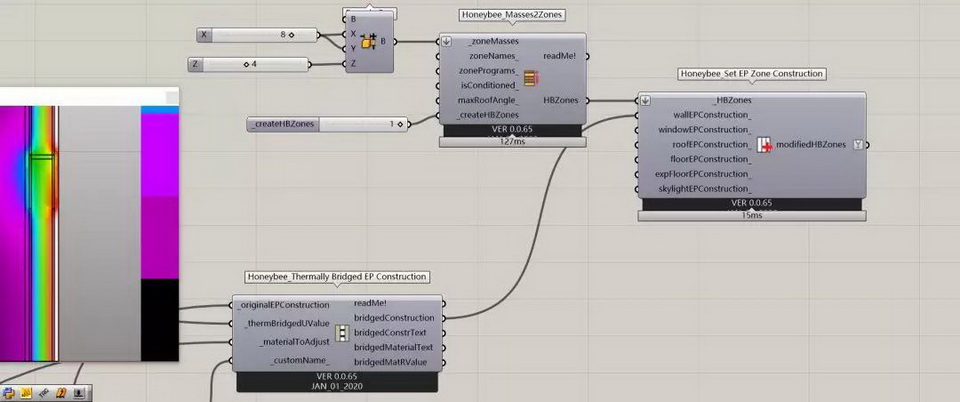Click the Honeybee_Masses2Zones component icon

(531, 78)
